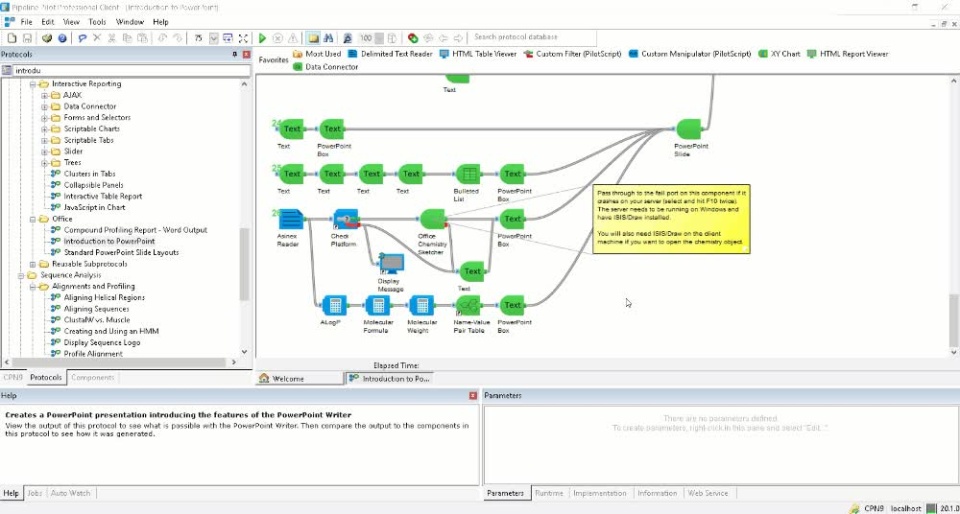The height and width of the screenshot is (514, 960).
Task: Toggle the Protocols panel pin
Action: pyautogui.click(x=234, y=54)
